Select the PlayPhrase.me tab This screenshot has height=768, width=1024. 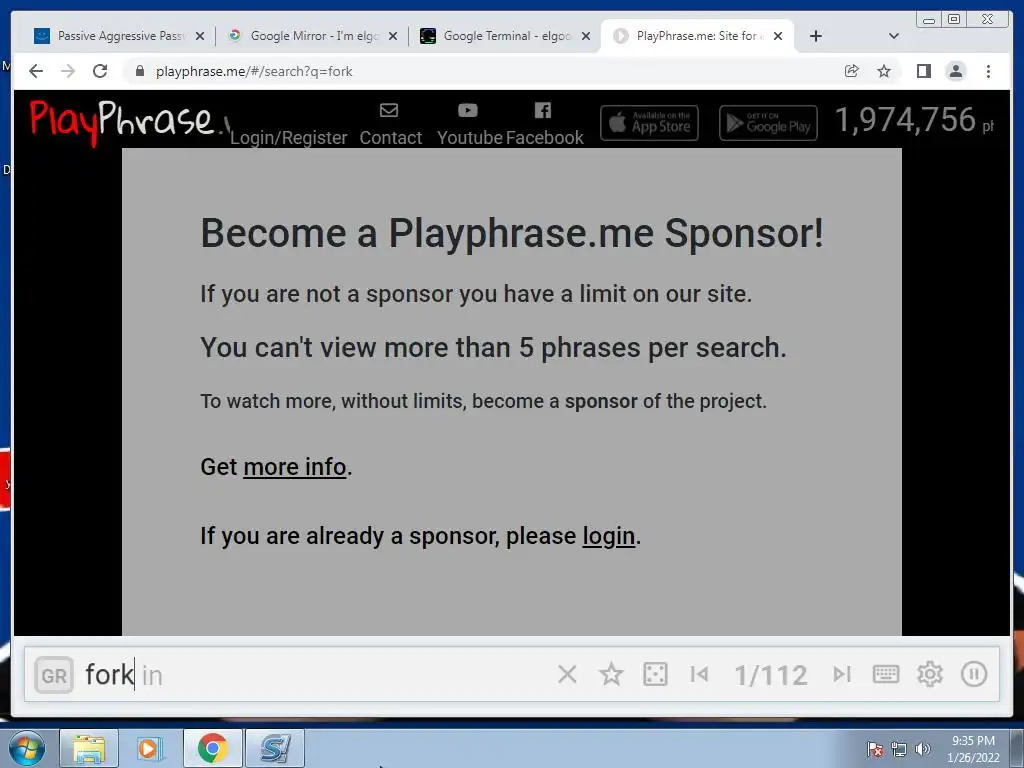point(696,36)
